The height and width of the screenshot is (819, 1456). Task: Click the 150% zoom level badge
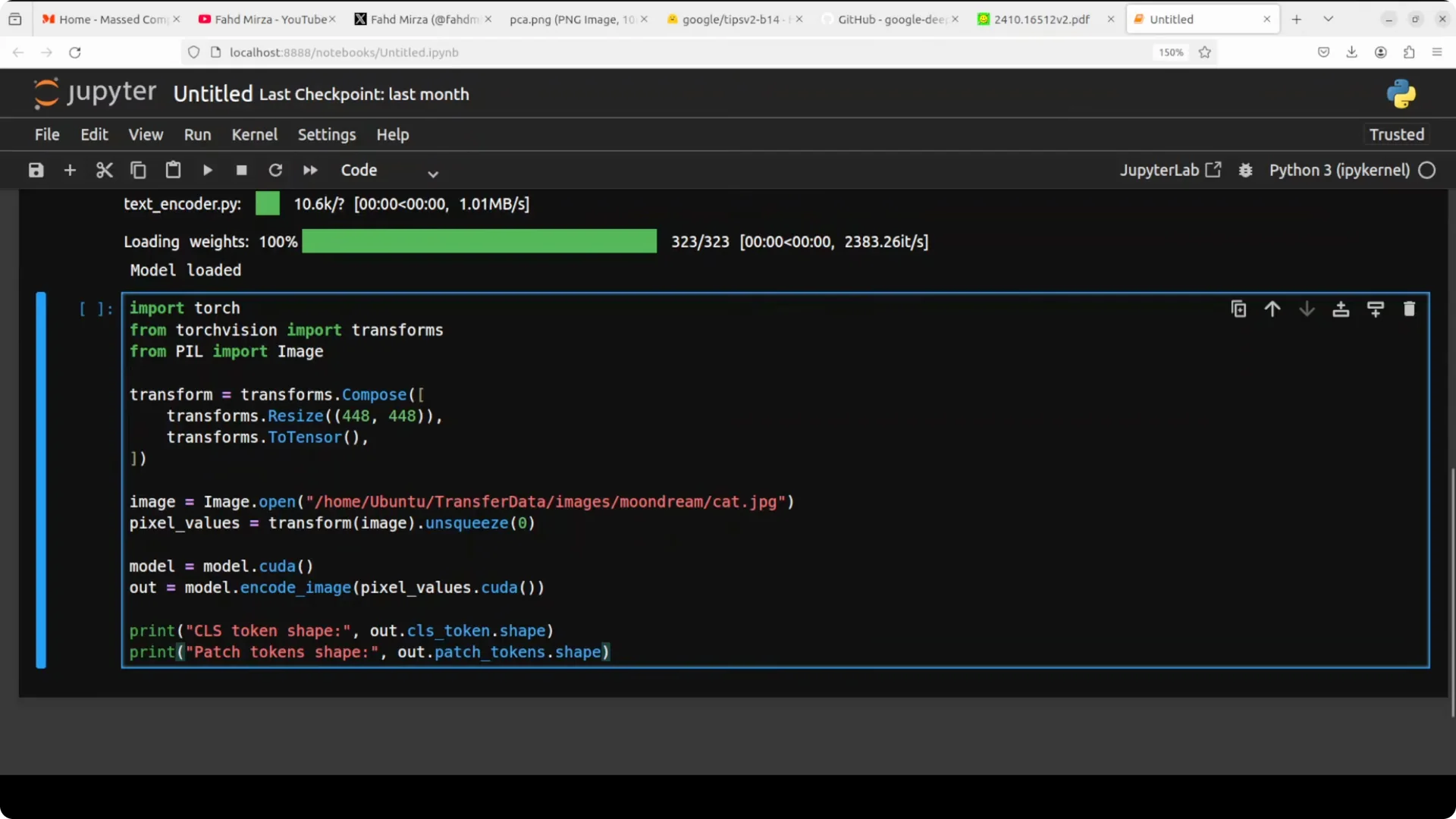(x=1170, y=52)
